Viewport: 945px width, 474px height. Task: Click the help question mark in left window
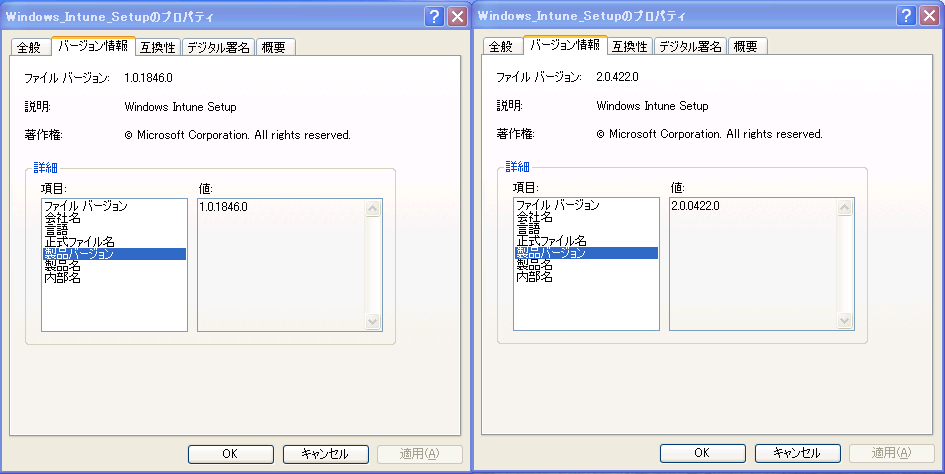[435, 16]
